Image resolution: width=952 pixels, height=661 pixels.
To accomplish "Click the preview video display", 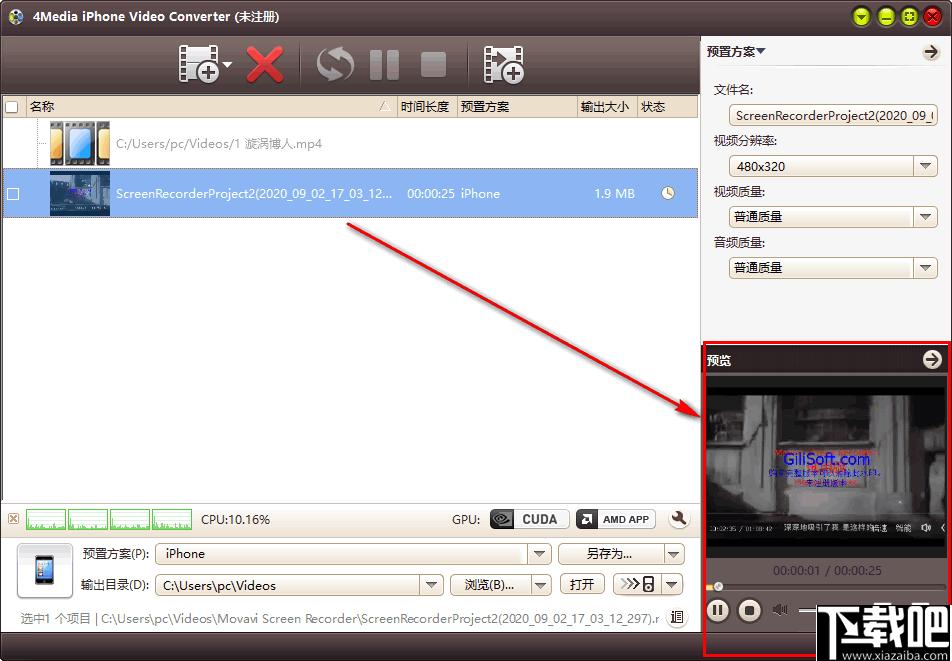I will [826, 467].
